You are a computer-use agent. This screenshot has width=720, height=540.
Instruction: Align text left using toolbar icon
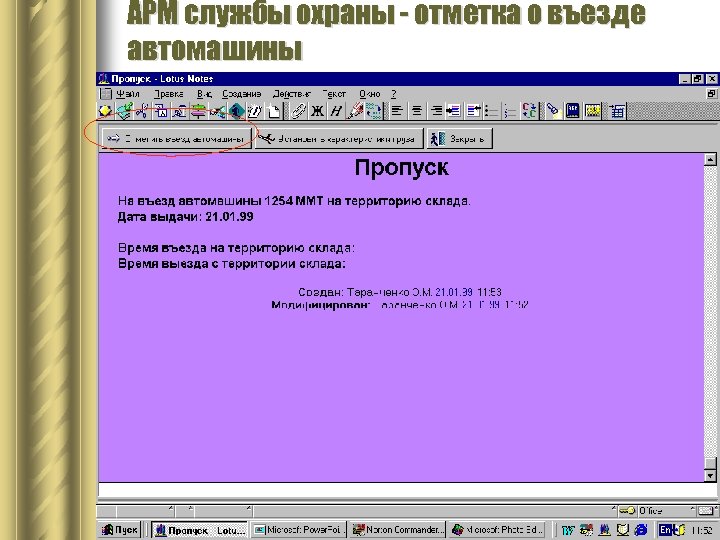pos(398,111)
